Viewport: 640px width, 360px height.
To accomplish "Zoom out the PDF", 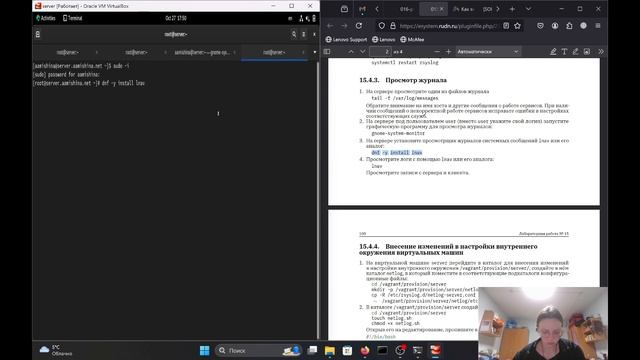I will (437, 52).
